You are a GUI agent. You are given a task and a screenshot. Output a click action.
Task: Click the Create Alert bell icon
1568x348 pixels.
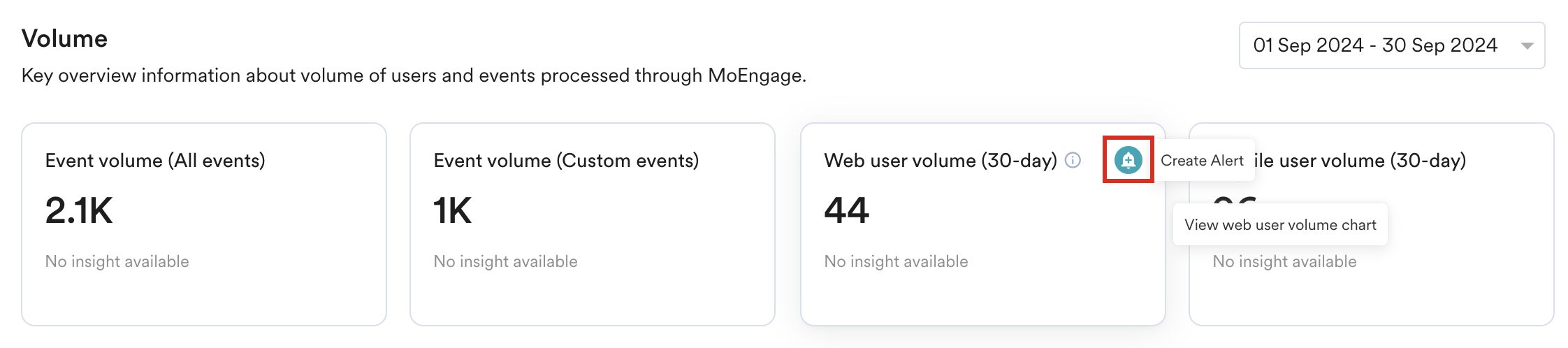click(x=1128, y=160)
